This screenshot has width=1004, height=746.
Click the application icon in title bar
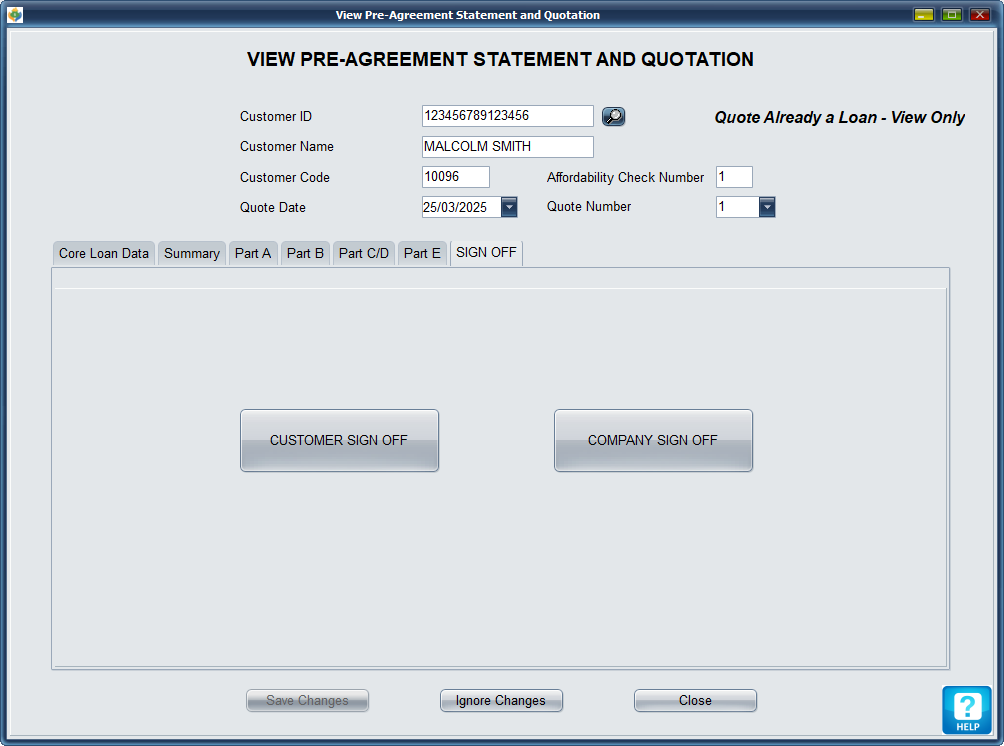point(15,15)
